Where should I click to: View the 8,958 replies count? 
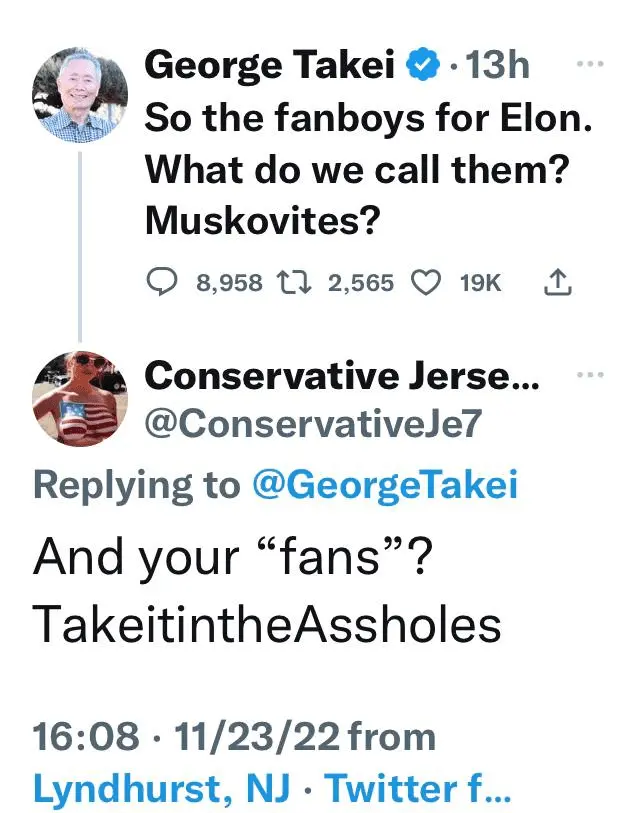(x=230, y=283)
